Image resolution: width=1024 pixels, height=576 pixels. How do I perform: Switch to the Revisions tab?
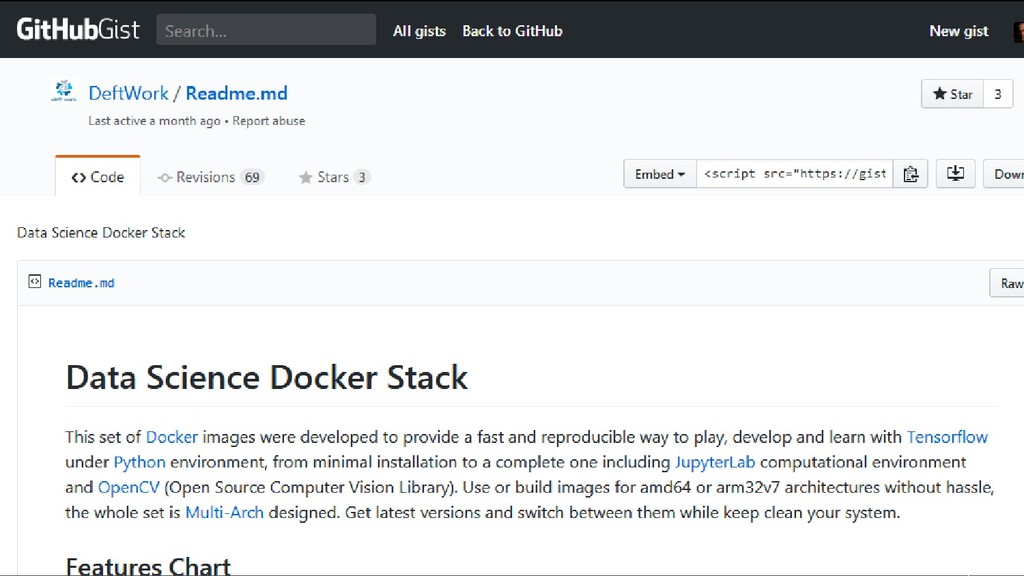click(210, 177)
